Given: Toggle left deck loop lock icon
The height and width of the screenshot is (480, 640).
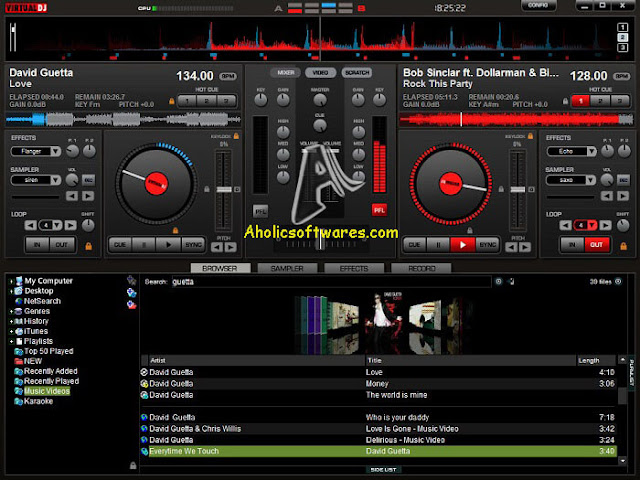Looking at the screenshot, I should 88,246.
